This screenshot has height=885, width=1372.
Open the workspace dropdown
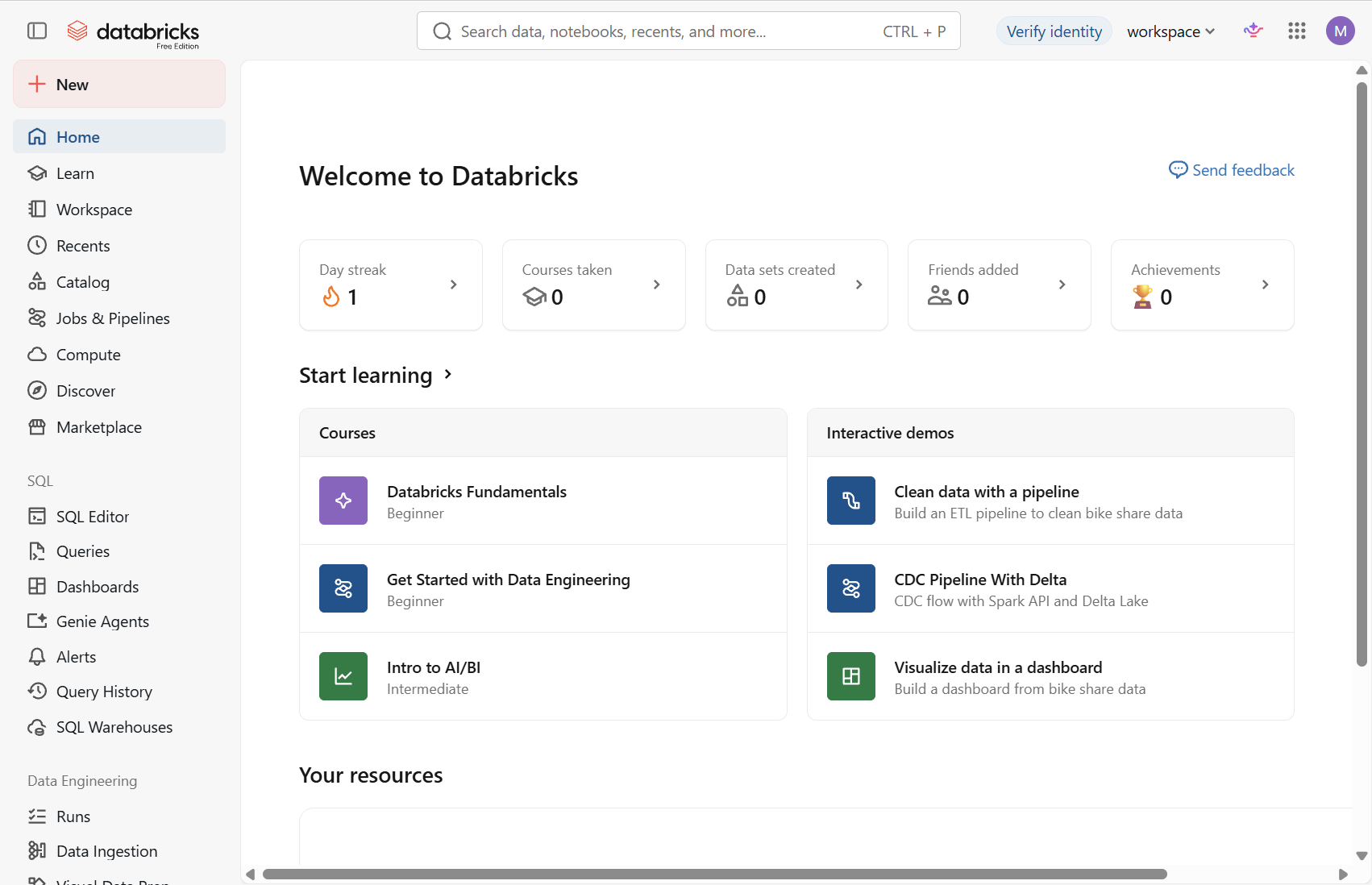pyautogui.click(x=1170, y=31)
